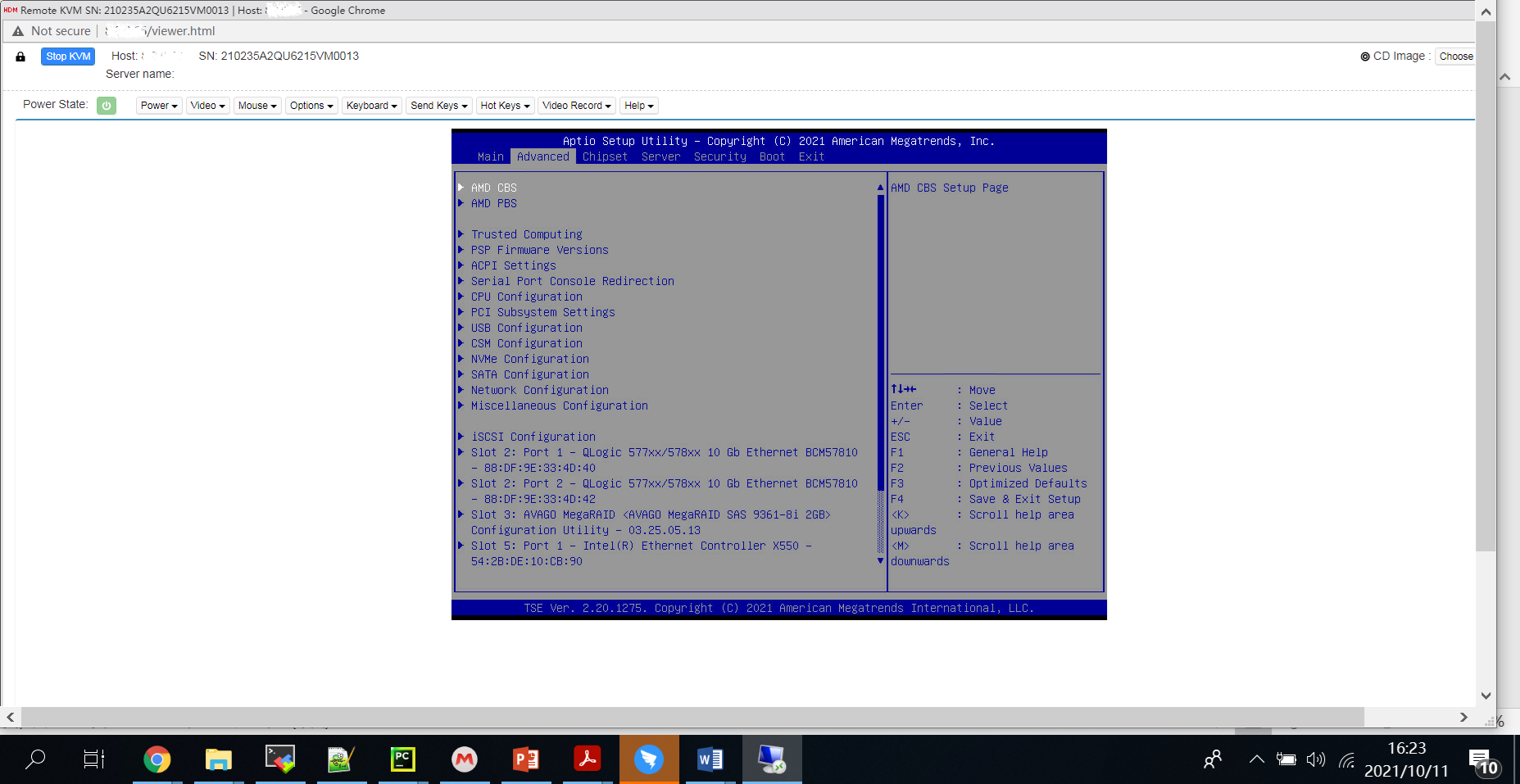Screen dimensions: 1520x784
Task: Open the notification center icon
Action: click(x=1481, y=760)
